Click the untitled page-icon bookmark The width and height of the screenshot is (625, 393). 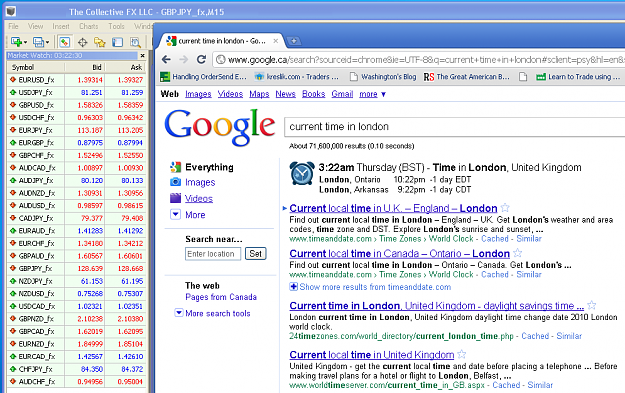[523, 77]
